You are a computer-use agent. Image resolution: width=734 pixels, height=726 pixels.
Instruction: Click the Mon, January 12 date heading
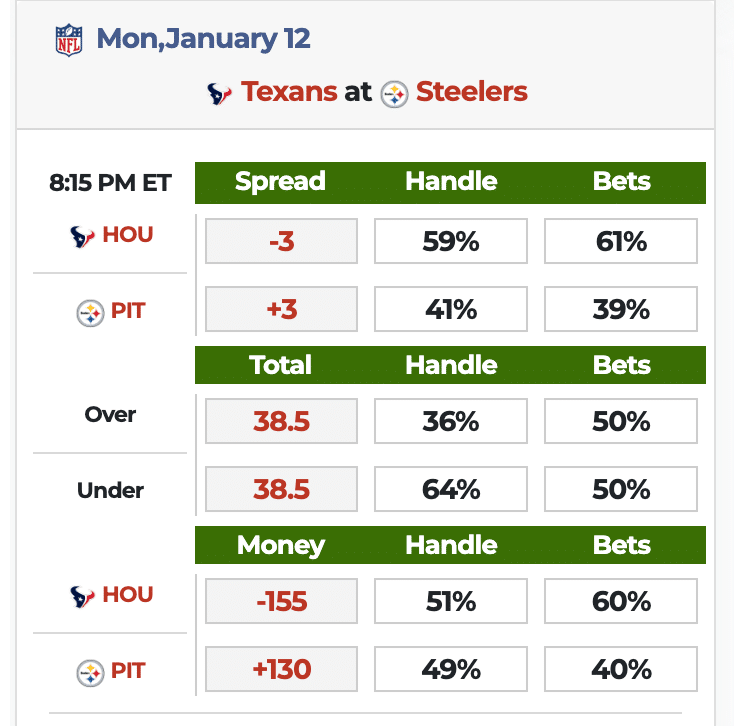click(203, 39)
